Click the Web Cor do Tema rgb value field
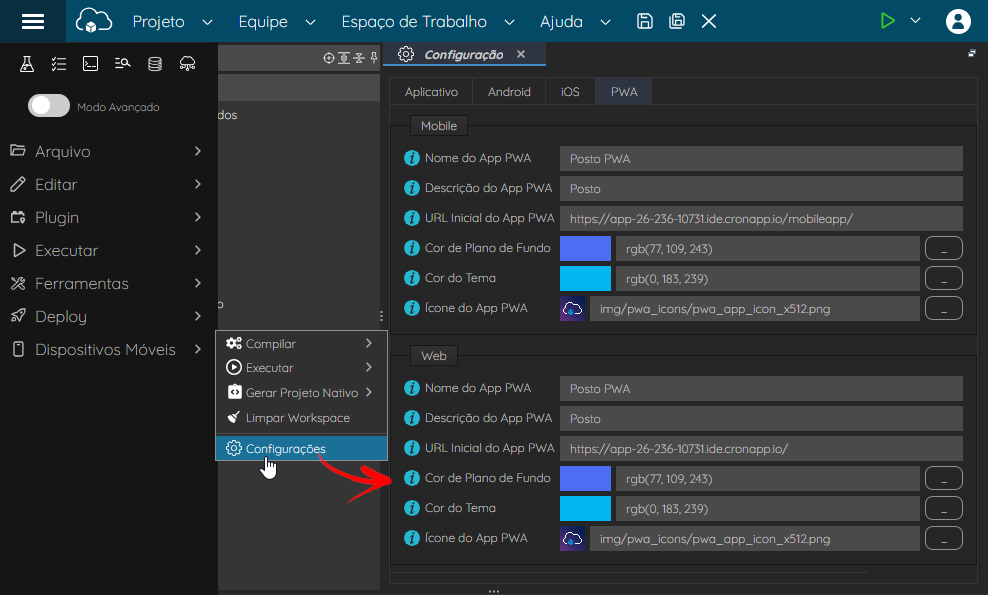 click(767, 508)
